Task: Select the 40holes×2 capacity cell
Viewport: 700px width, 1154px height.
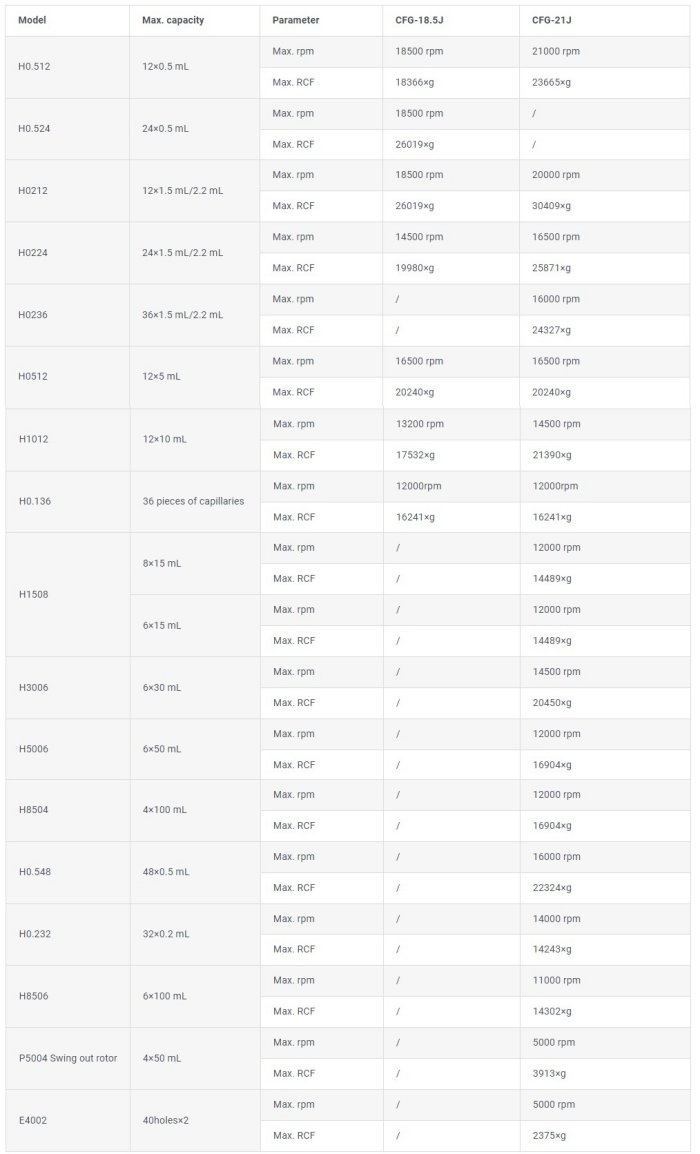Action: point(165,1120)
